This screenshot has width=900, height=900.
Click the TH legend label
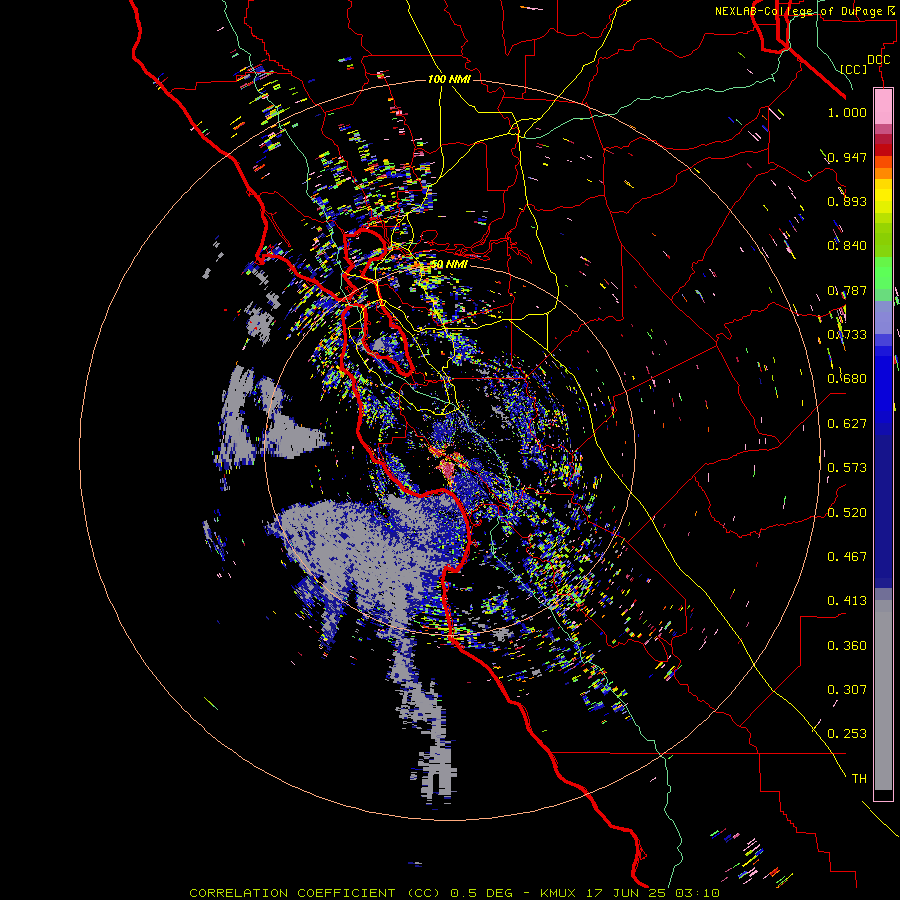pyautogui.click(x=859, y=778)
